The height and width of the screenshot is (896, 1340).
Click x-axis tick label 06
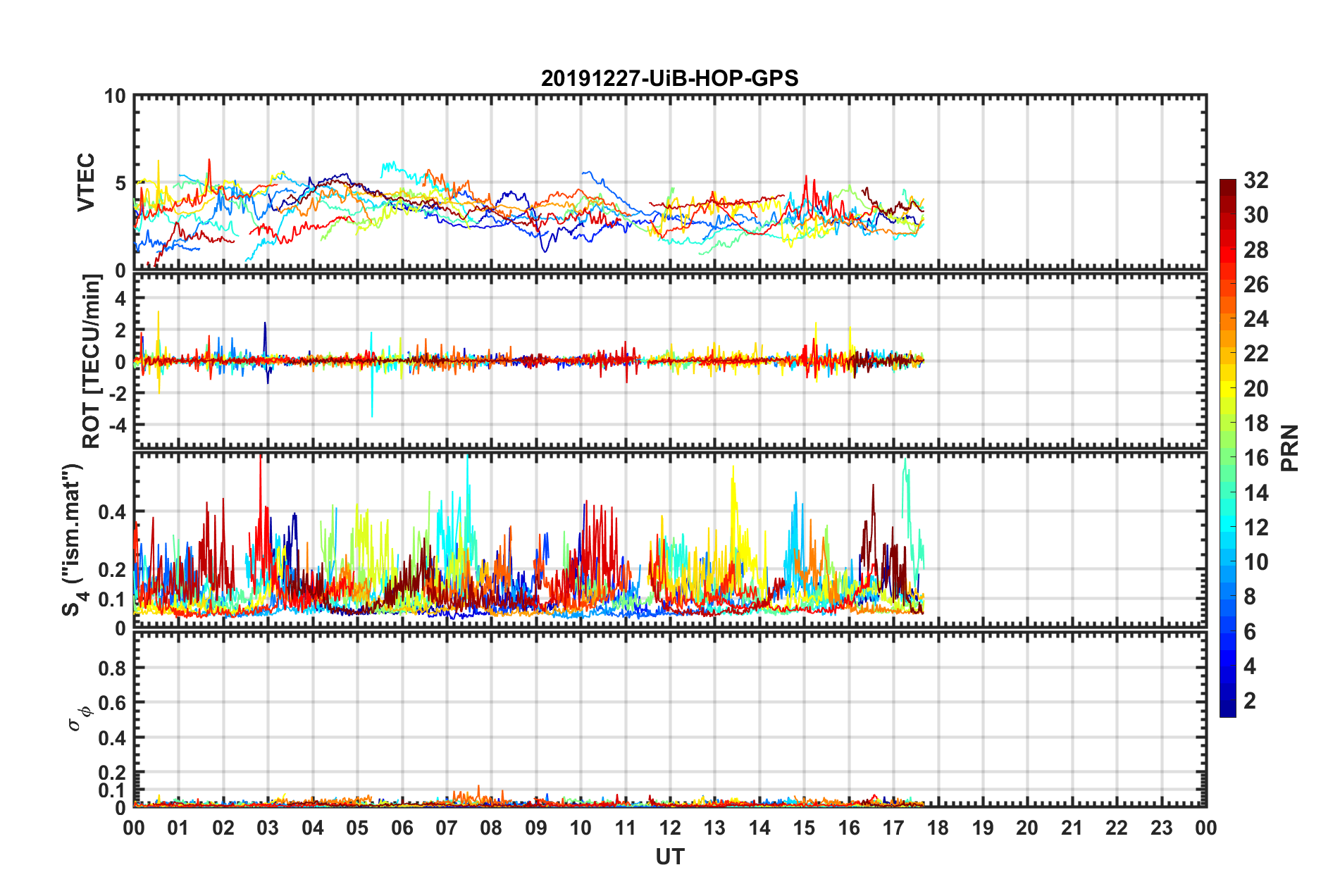pos(402,828)
